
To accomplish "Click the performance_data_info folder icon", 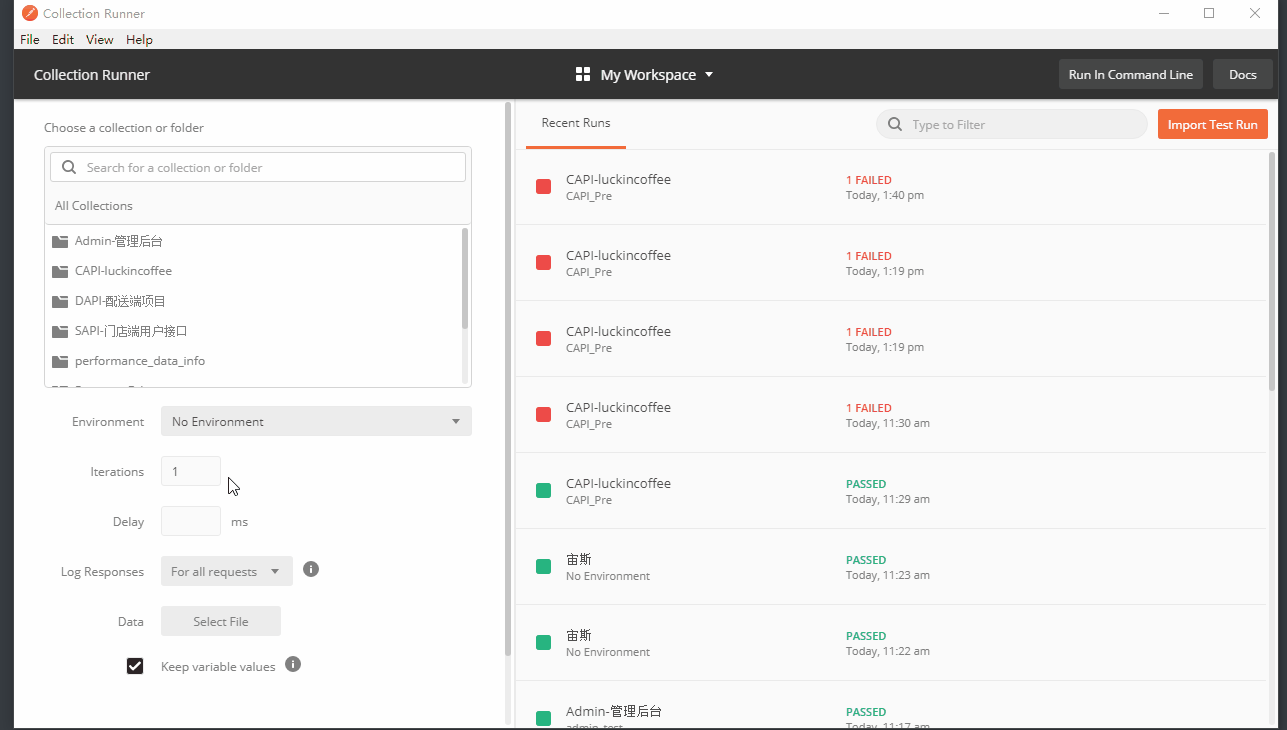I will [60, 361].
